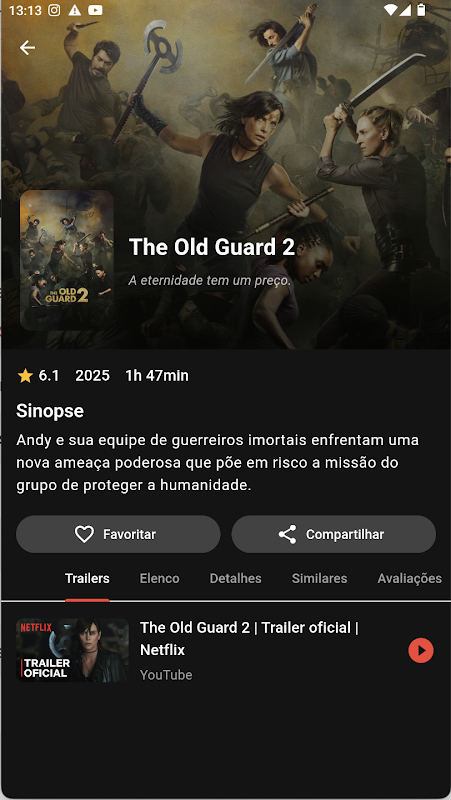Show the Avaliações tab

pos(410,579)
